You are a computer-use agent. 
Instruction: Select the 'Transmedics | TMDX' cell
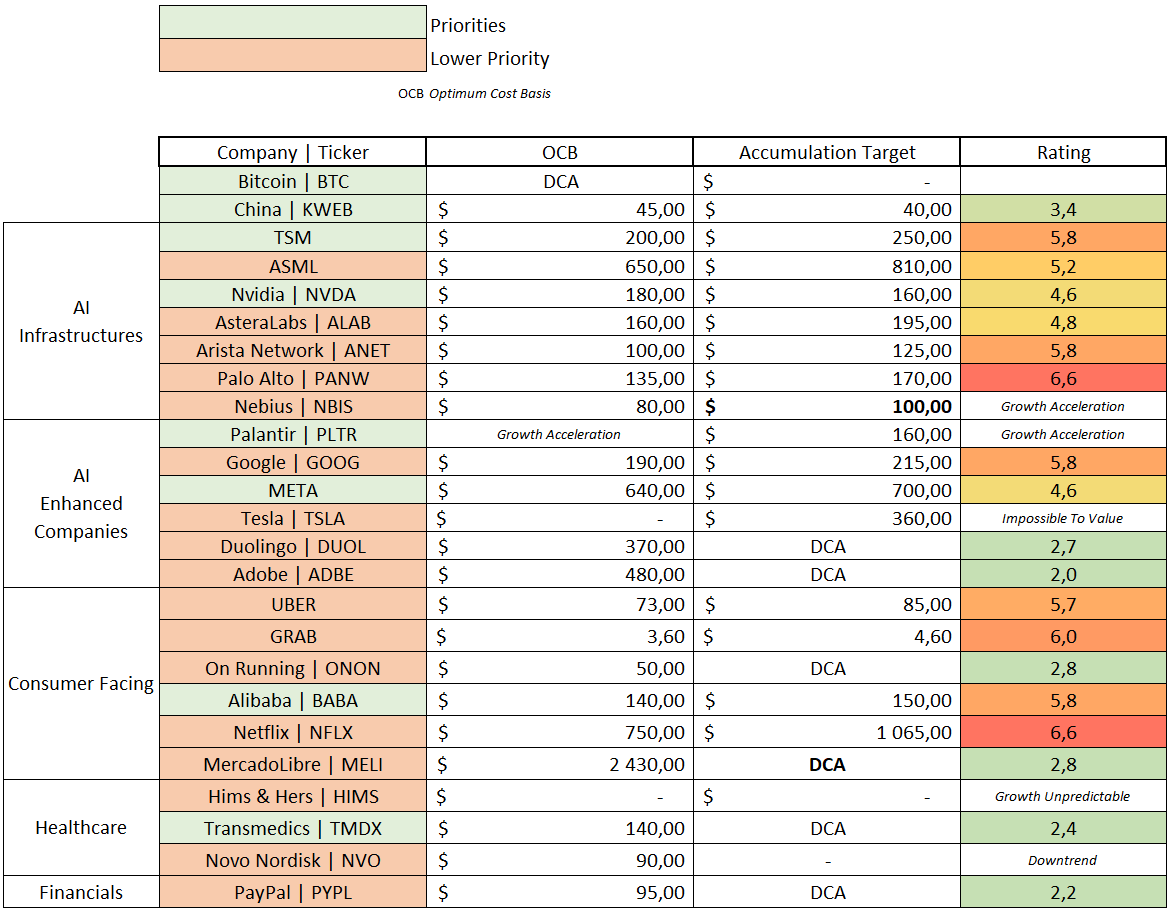pyautogui.click(x=293, y=828)
